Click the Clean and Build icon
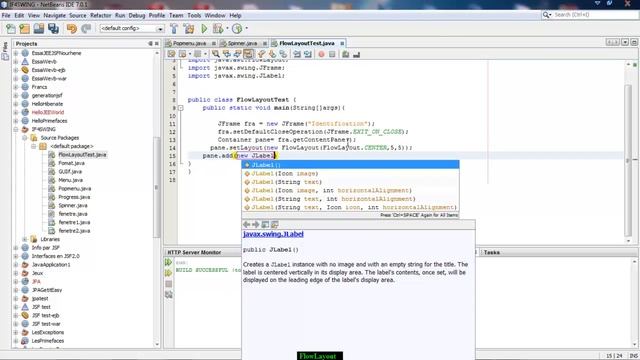Viewport: 640px width, 360px height. pyautogui.click(x=189, y=29)
